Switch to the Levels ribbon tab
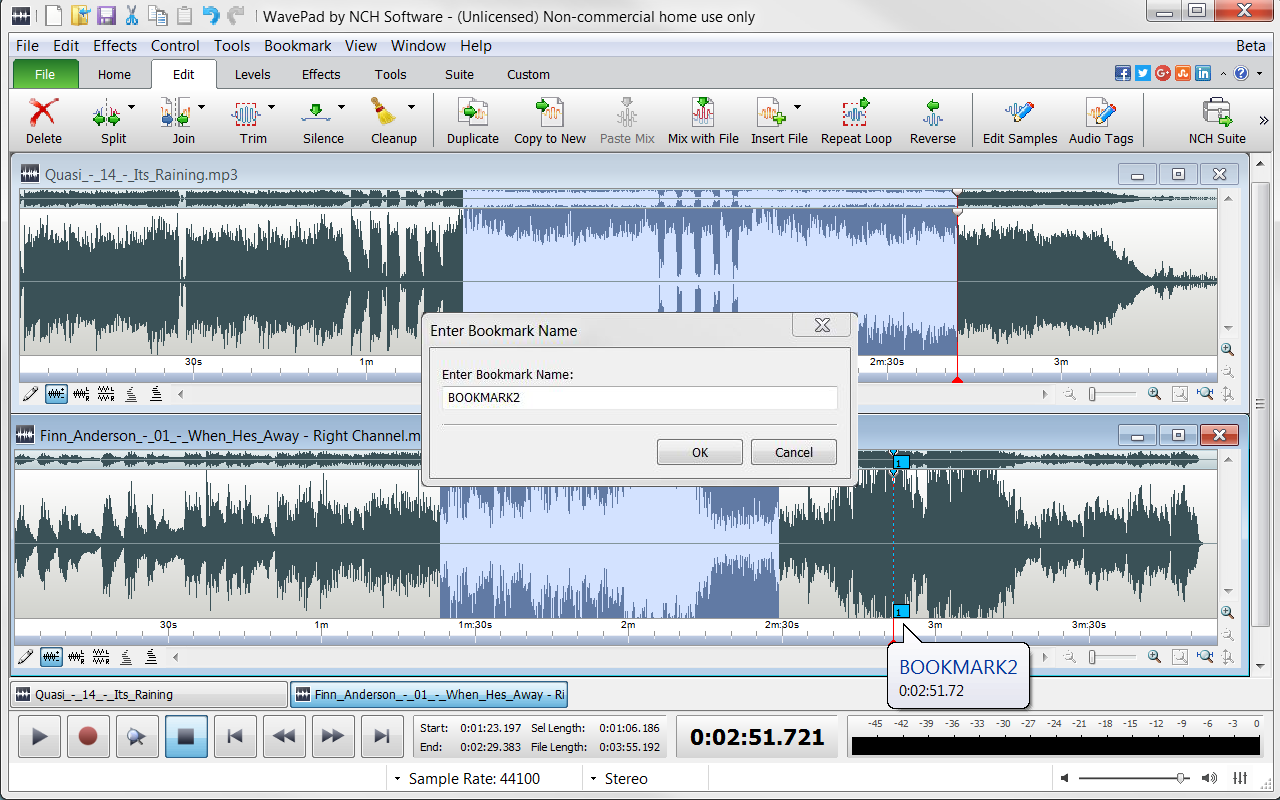1280x800 pixels. (252, 74)
